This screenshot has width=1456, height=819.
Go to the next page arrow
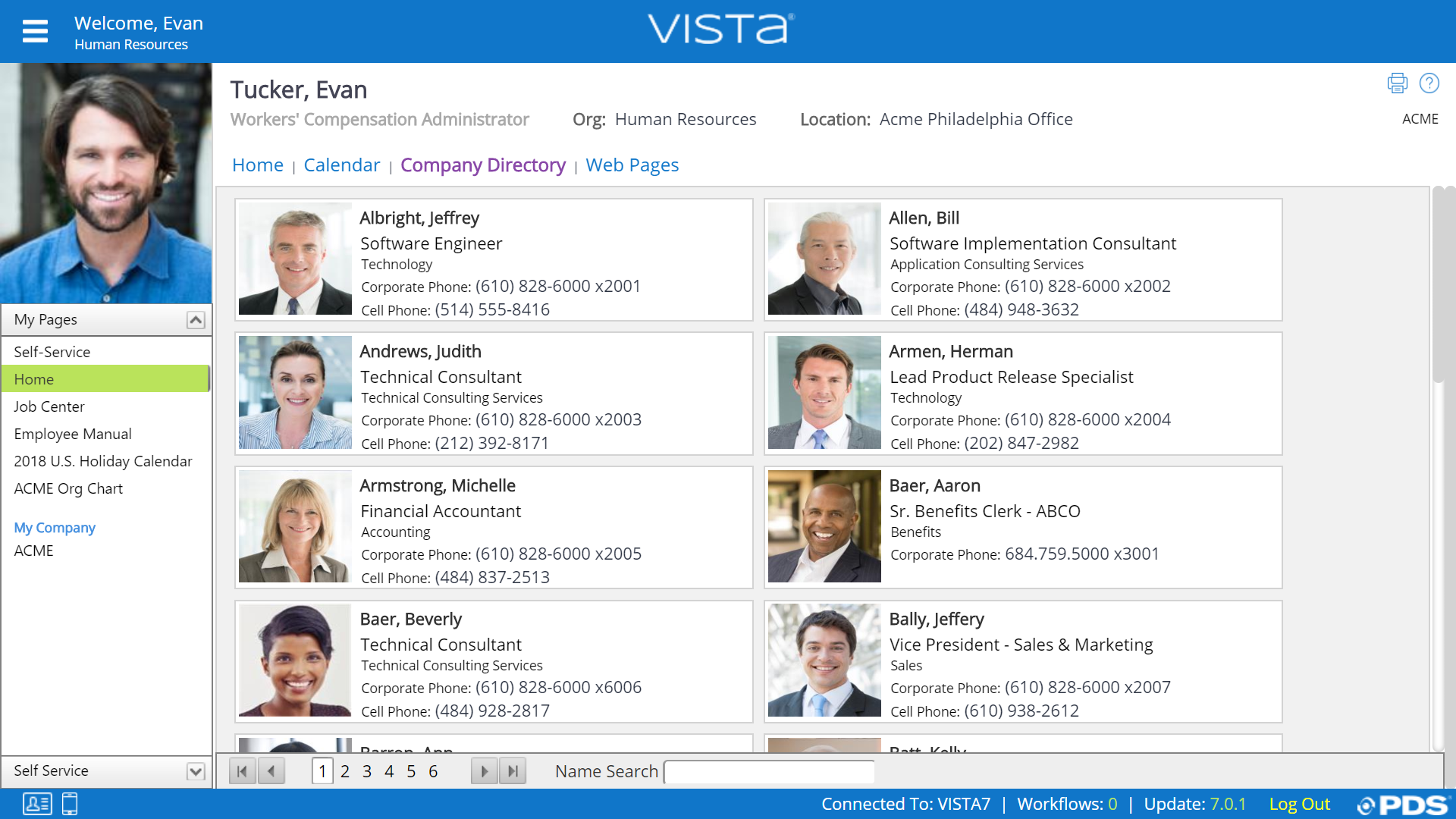pyautogui.click(x=484, y=771)
